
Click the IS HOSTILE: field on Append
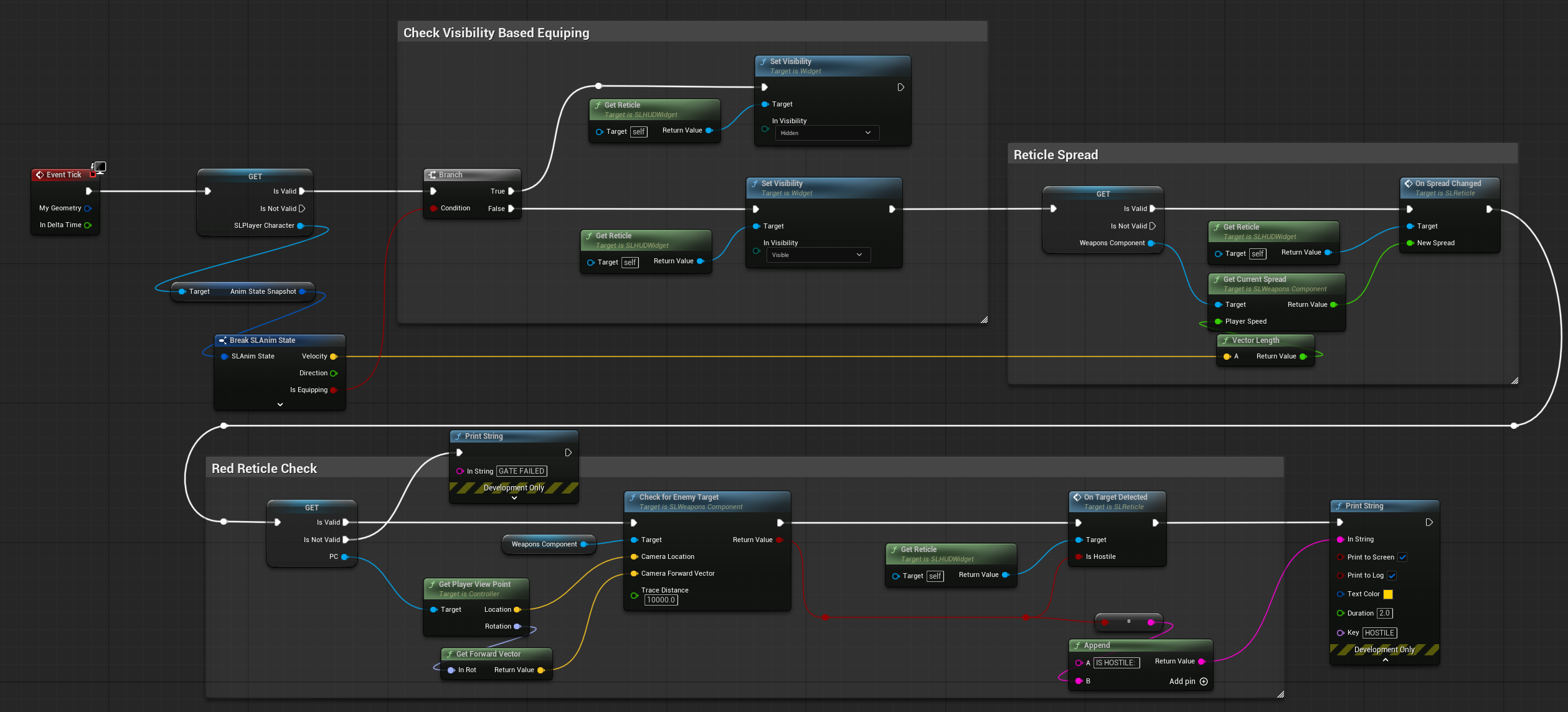[x=1117, y=663]
